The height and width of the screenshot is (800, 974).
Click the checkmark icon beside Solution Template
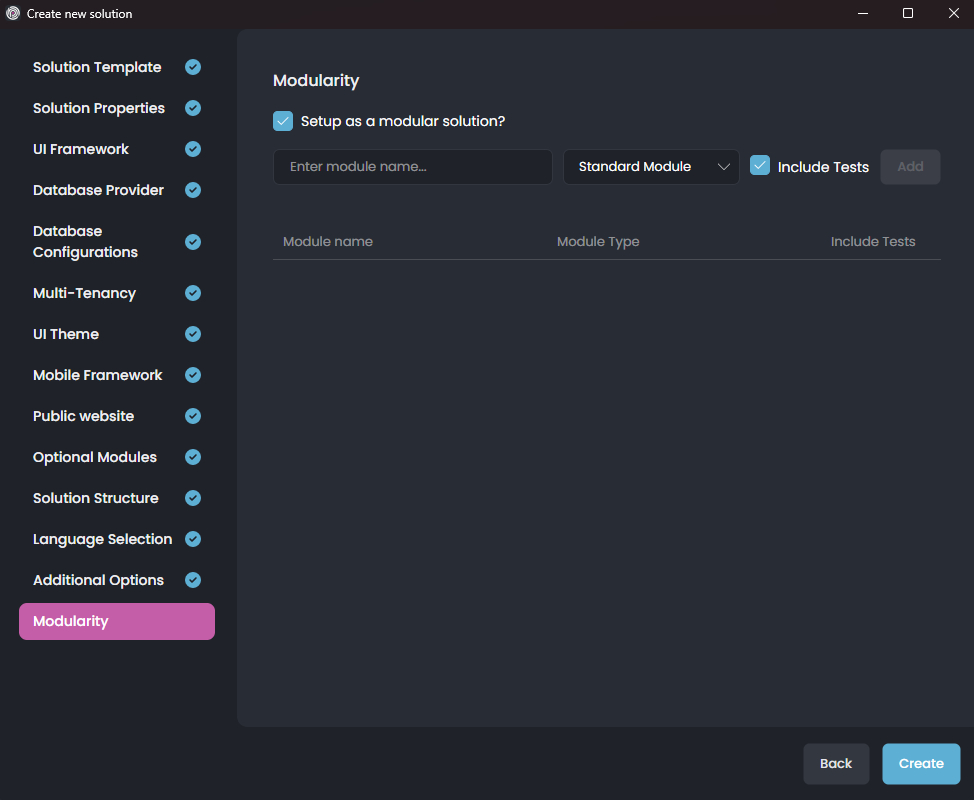[x=192, y=67]
